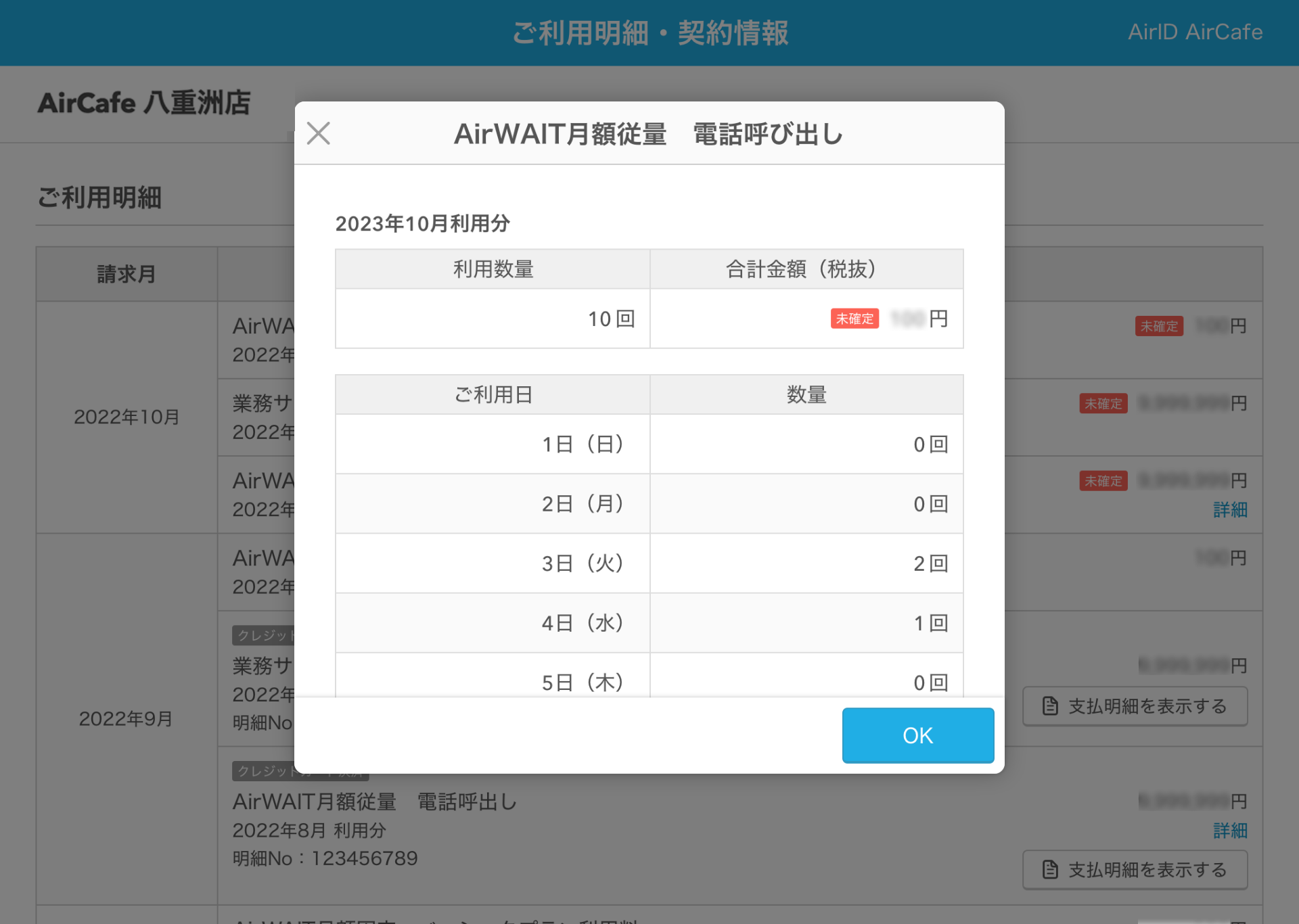Screen dimensions: 1299x924
Task: Click the 2日(月) usage date cell
Action: tap(493, 504)
